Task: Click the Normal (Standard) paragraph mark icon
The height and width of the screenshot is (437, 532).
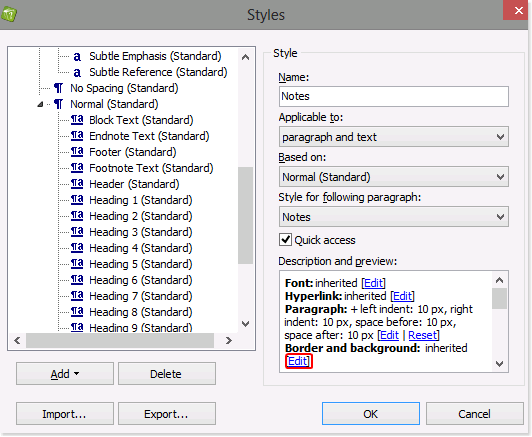Action: pyautogui.click(x=58, y=104)
